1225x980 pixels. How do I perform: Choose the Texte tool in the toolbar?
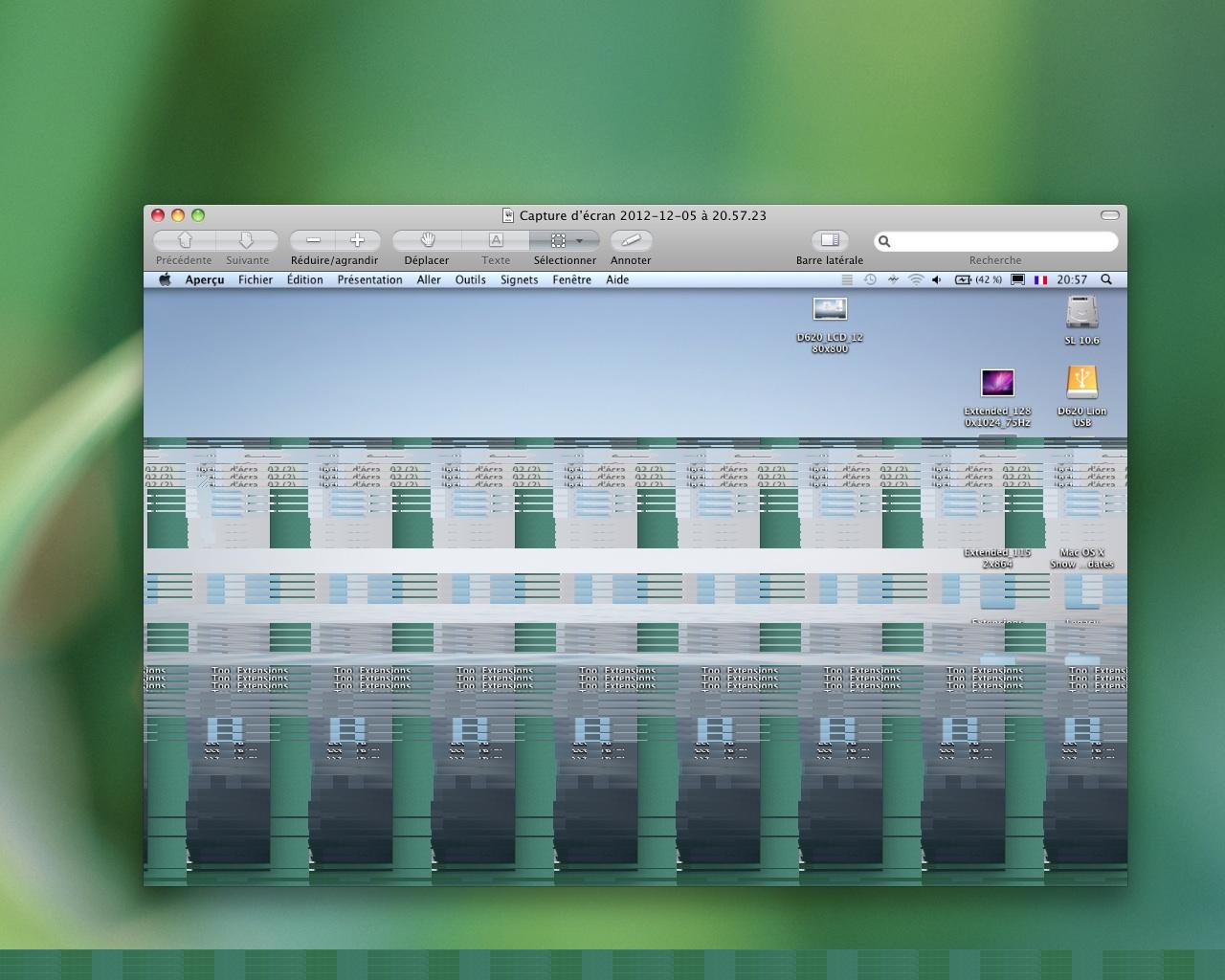coord(496,240)
